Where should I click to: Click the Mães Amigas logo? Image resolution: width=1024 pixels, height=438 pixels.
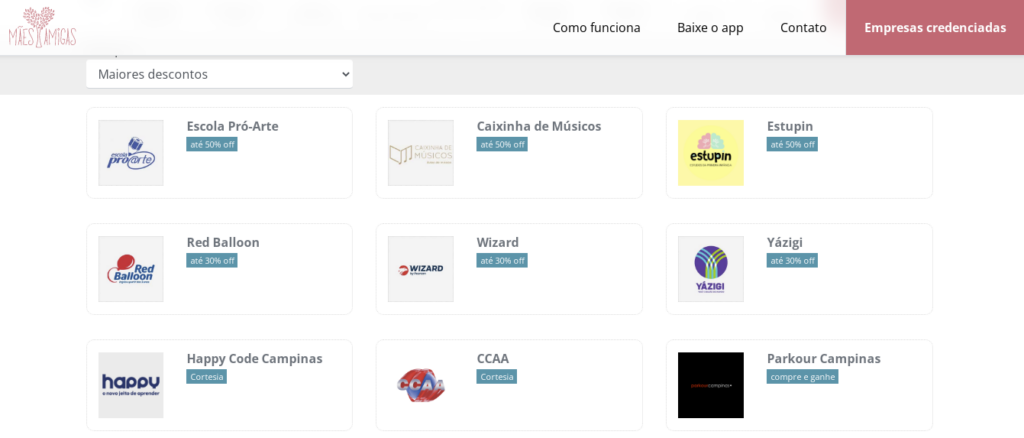42,27
